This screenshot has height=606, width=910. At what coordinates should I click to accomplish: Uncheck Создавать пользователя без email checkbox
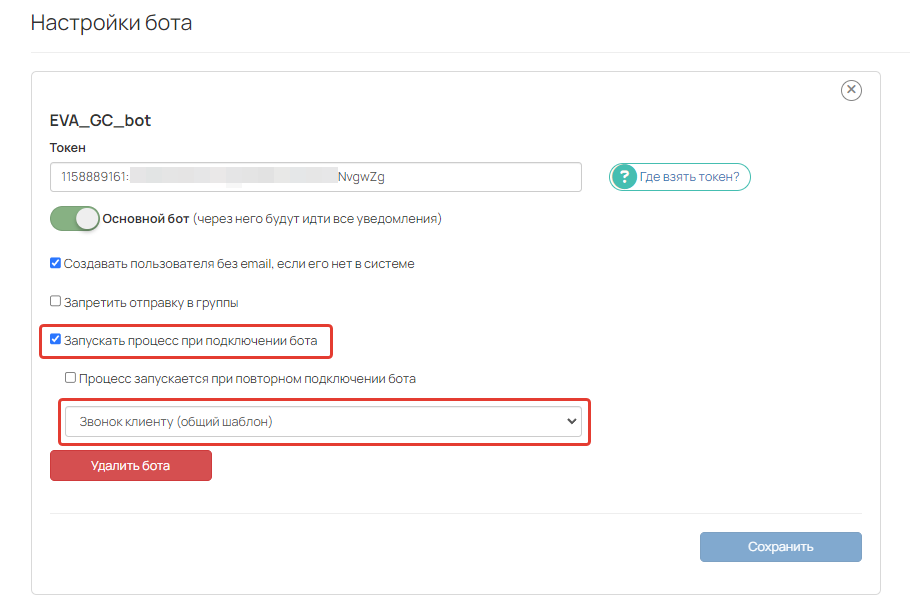coord(55,263)
